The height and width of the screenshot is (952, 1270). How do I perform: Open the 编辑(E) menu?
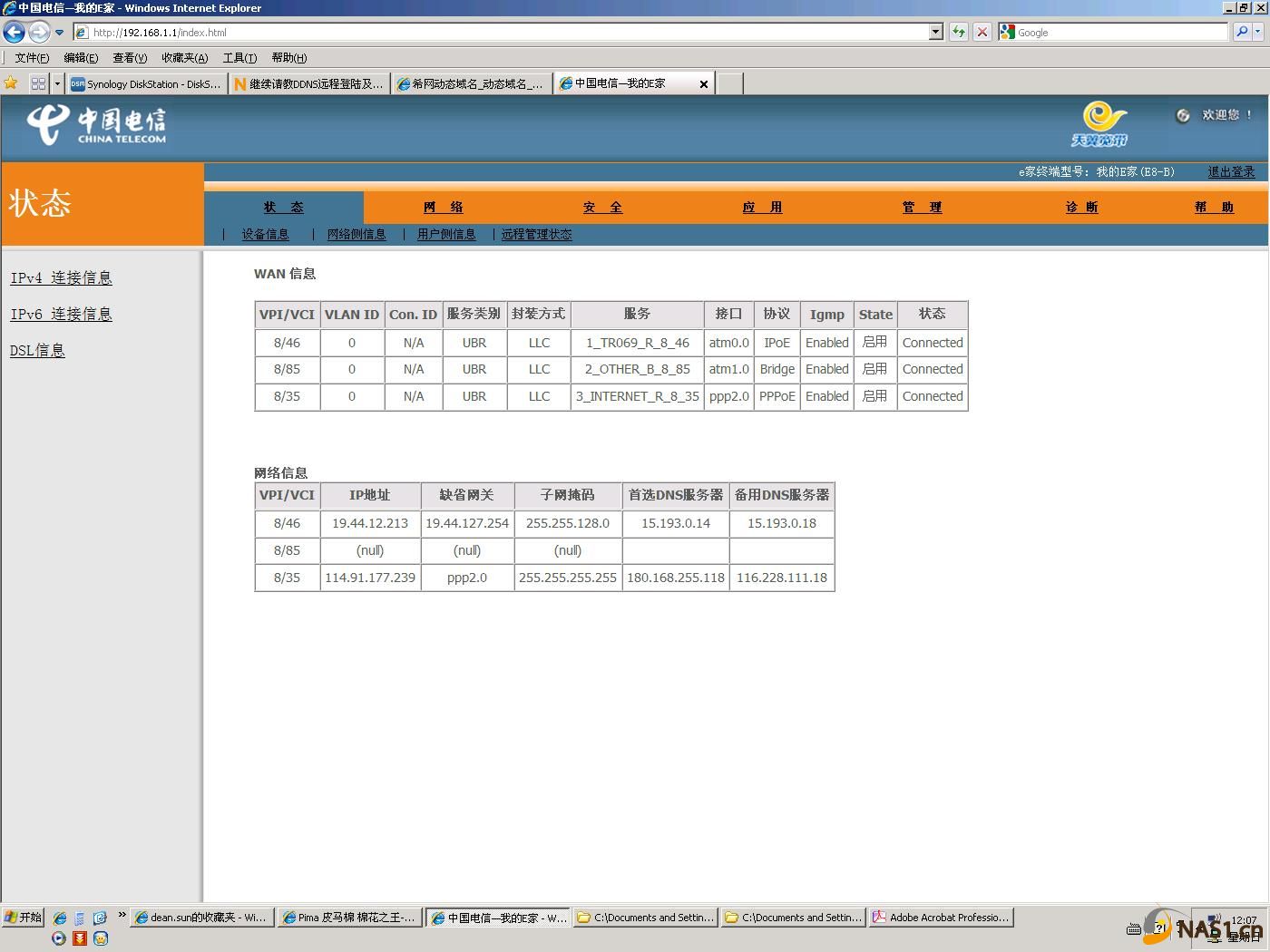tap(81, 57)
